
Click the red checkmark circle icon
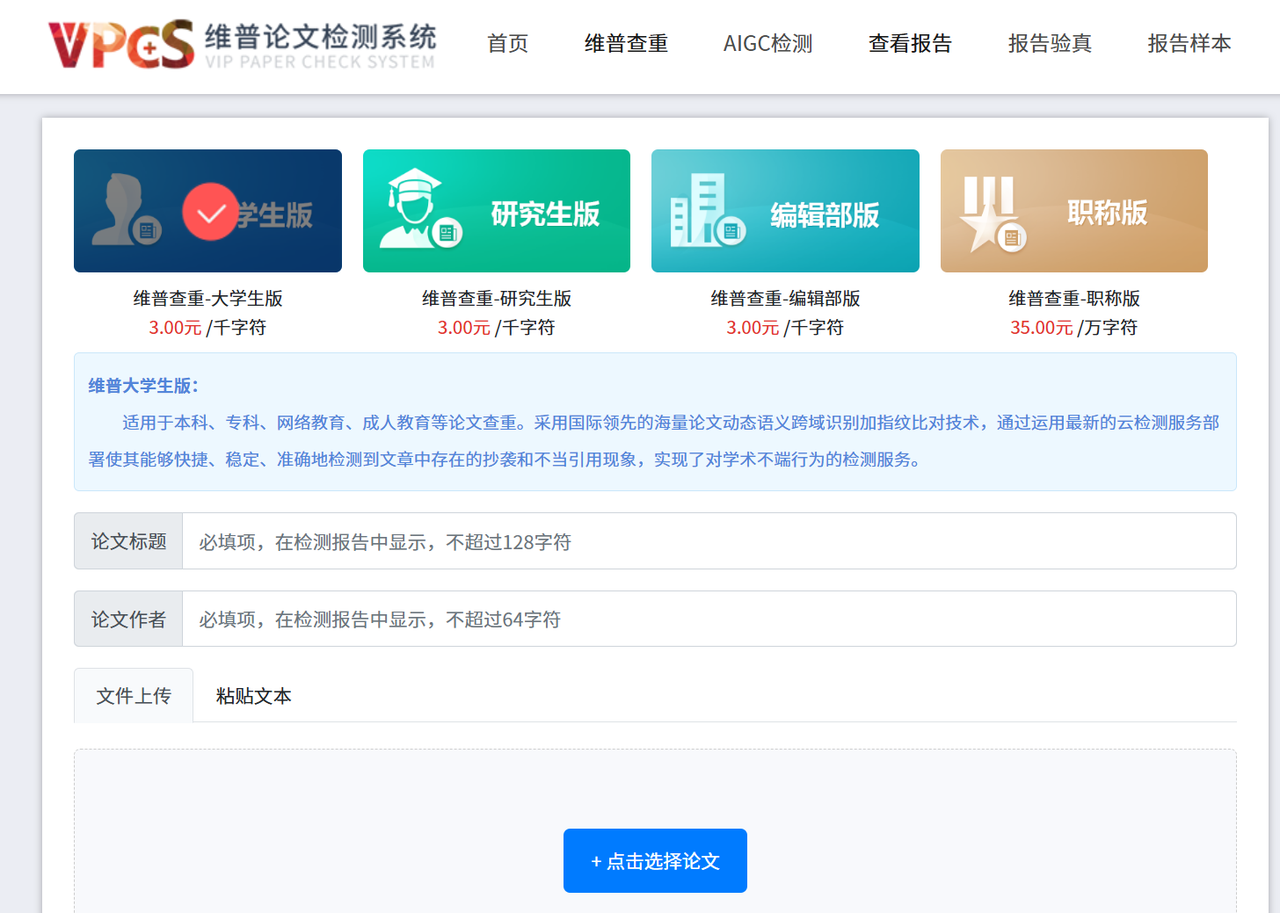(x=212, y=212)
